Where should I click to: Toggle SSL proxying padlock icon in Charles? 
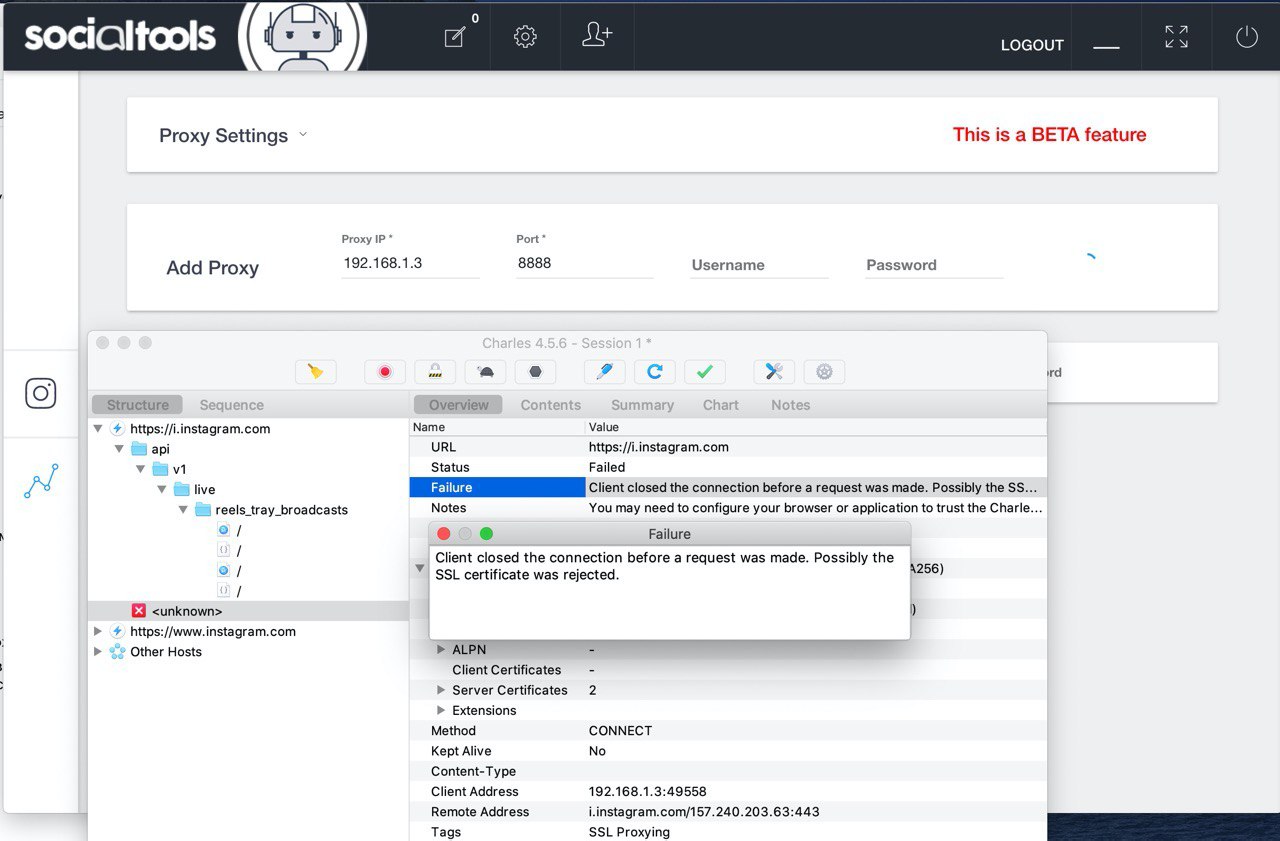tap(435, 372)
